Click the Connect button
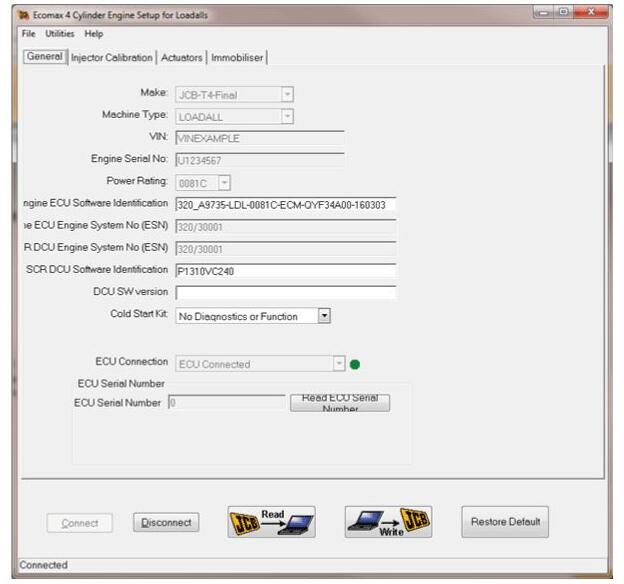 tap(80, 523)
